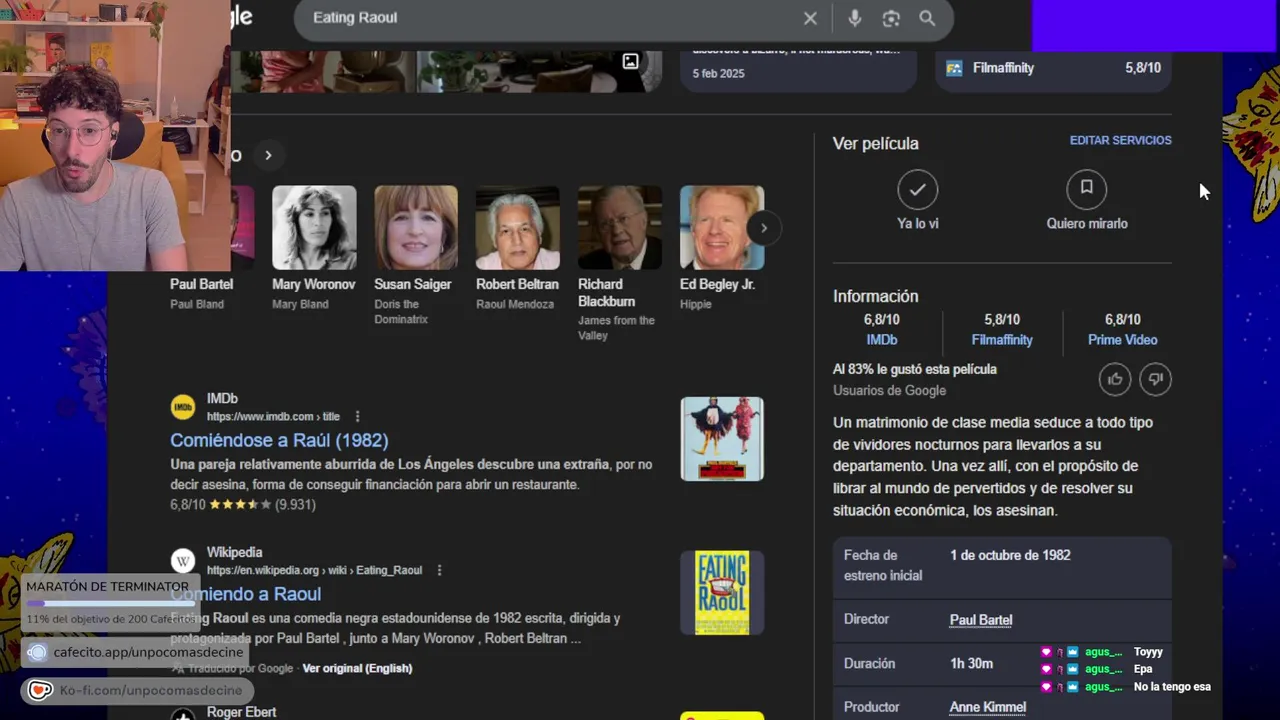Click the IMDb '6,8/10 (9.931)' star rating
The image size is (1280, 720).
(243, 505)
